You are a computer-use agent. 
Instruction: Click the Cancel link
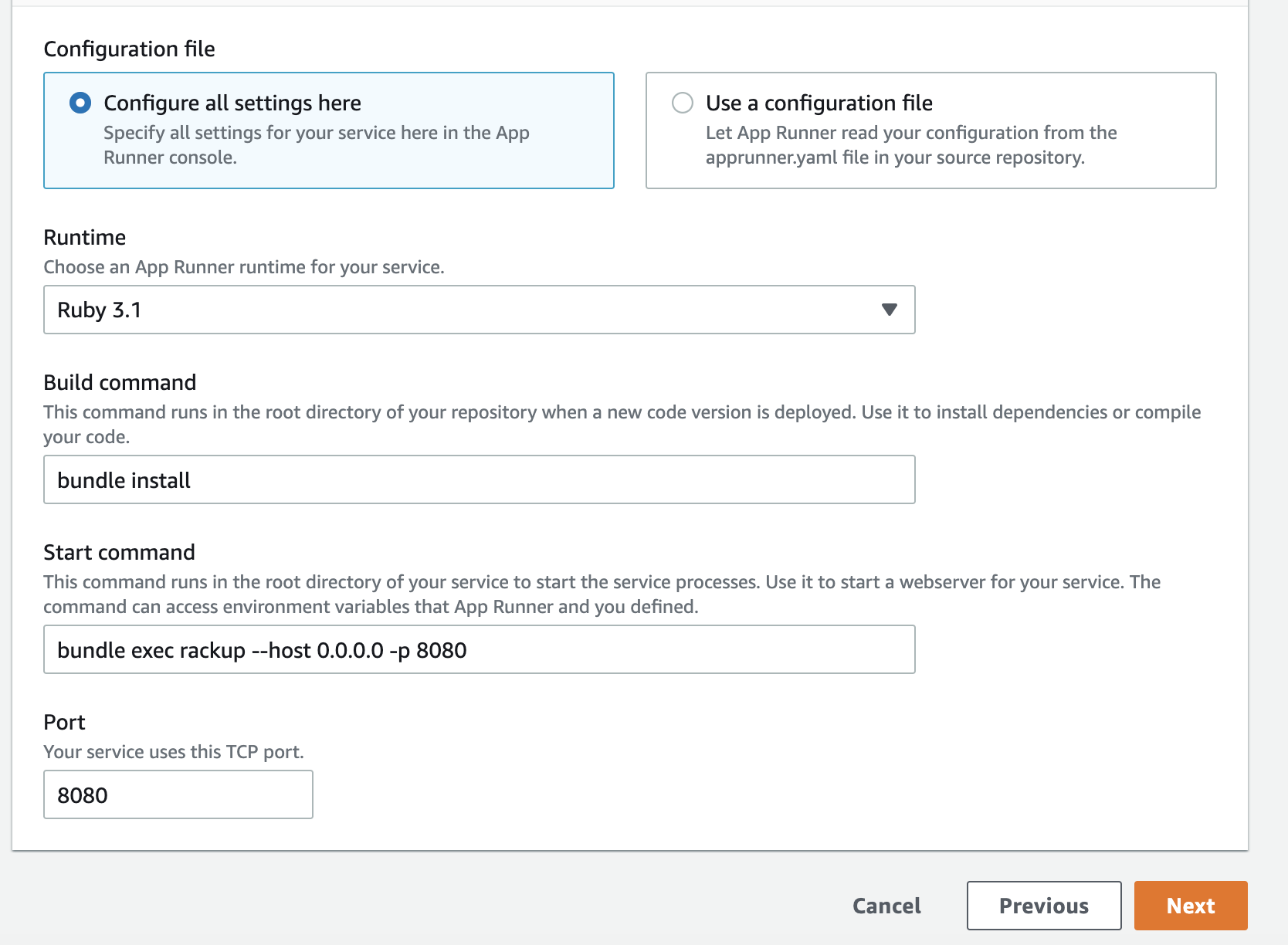(886, 906)
